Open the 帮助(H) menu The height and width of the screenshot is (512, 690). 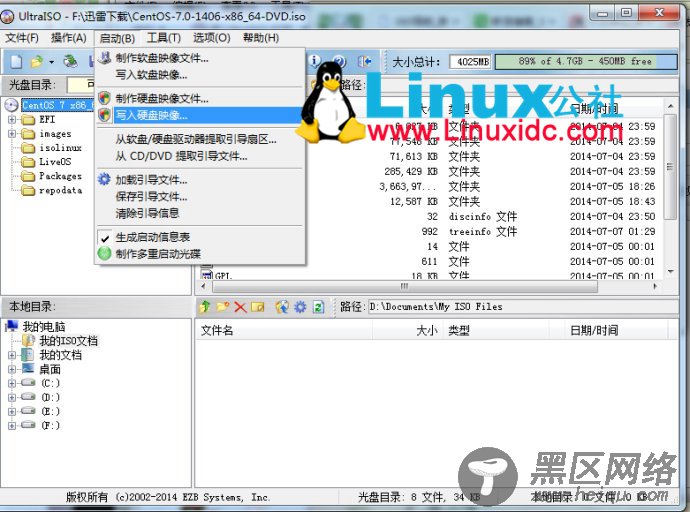coord(261,38)
